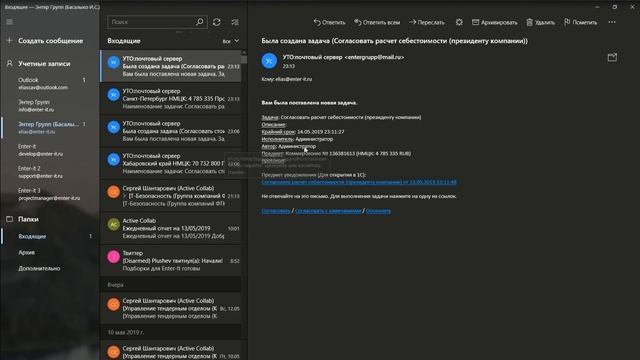Select Энтер Групп info@enter-it.ru account
640x360 pixels.
click(51, 106)
